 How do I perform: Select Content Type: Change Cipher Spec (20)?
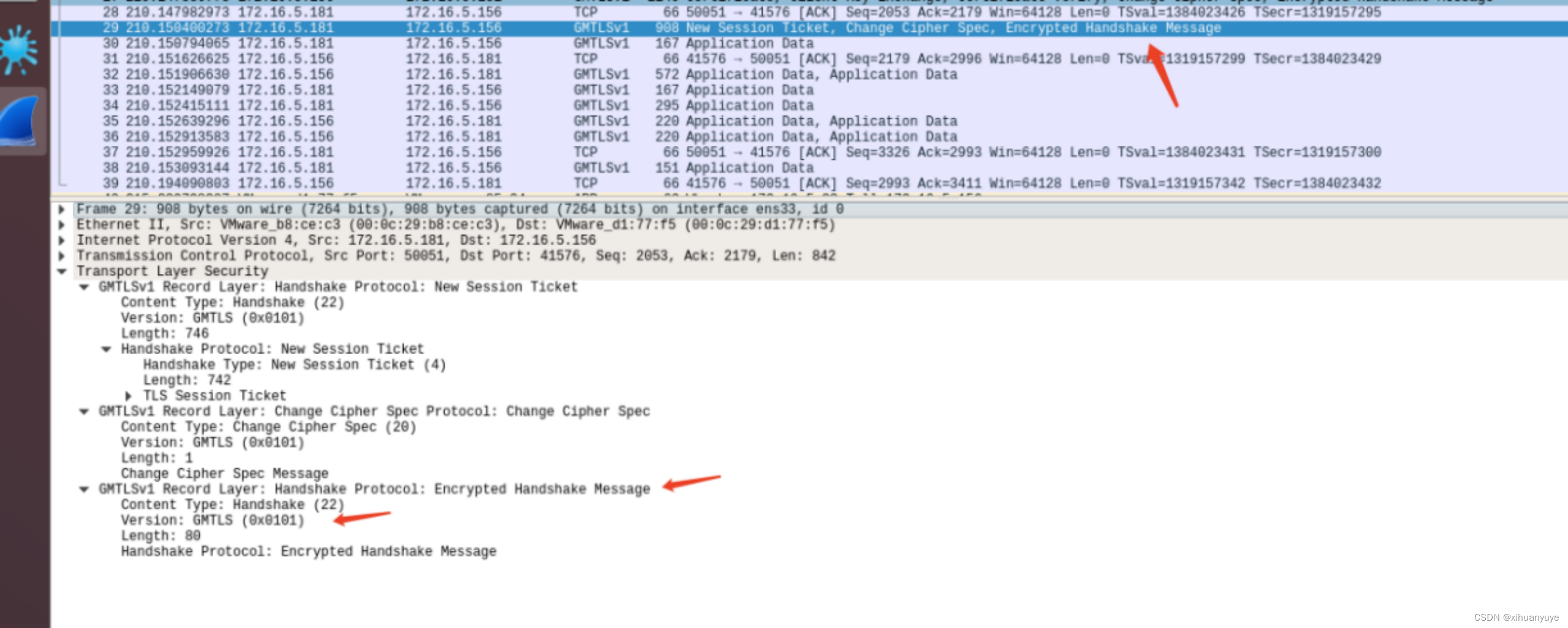pyautogui.click(x=268, y=427)
